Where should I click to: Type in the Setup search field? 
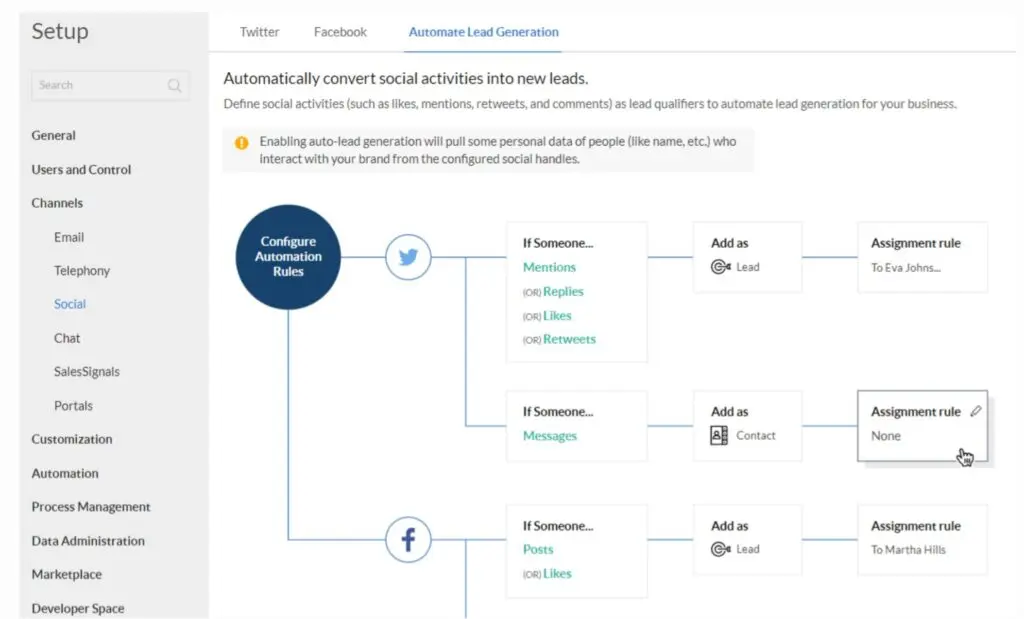(100, 86)
